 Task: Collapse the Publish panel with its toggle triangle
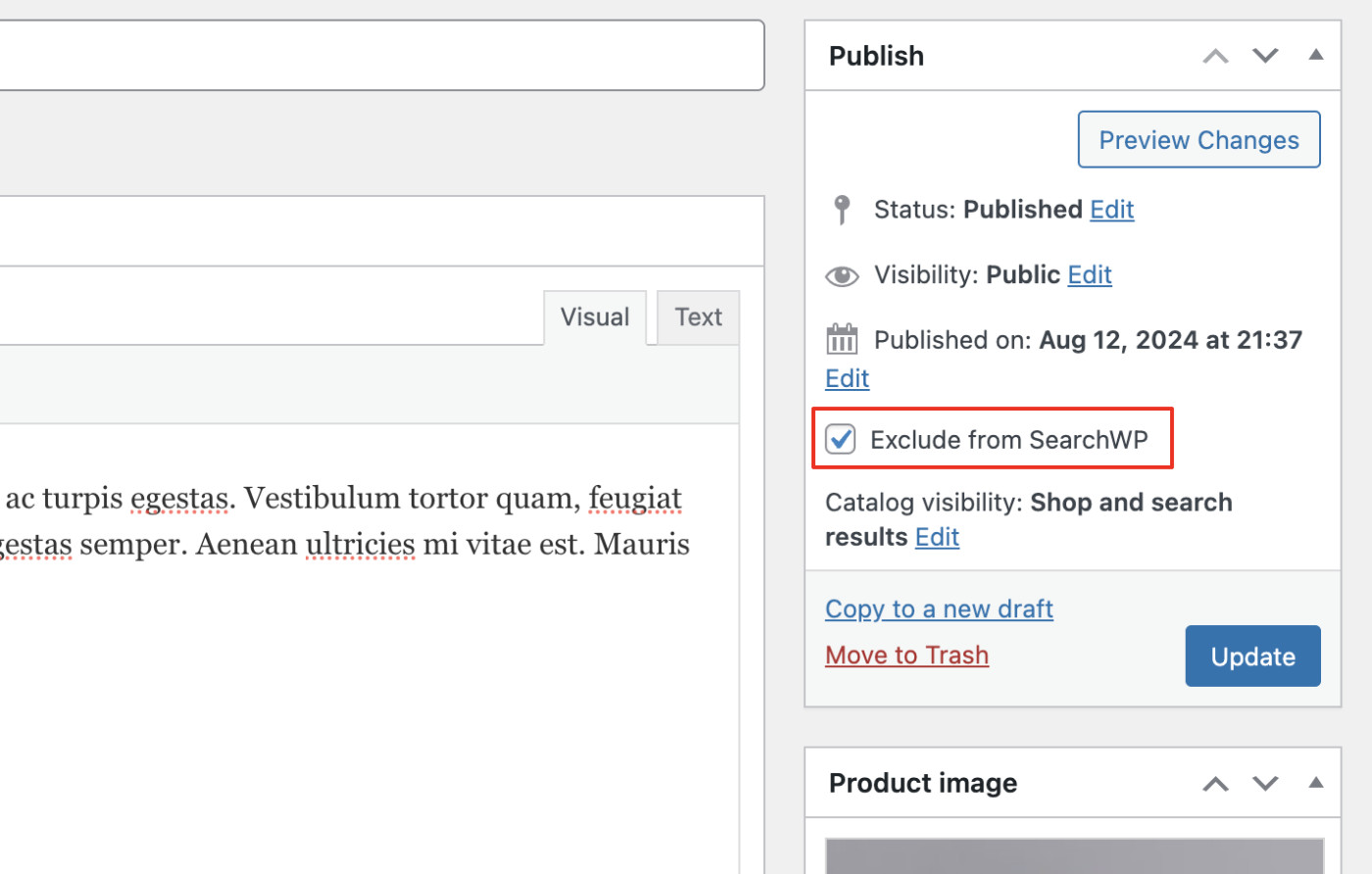(x=1315, y=55)
